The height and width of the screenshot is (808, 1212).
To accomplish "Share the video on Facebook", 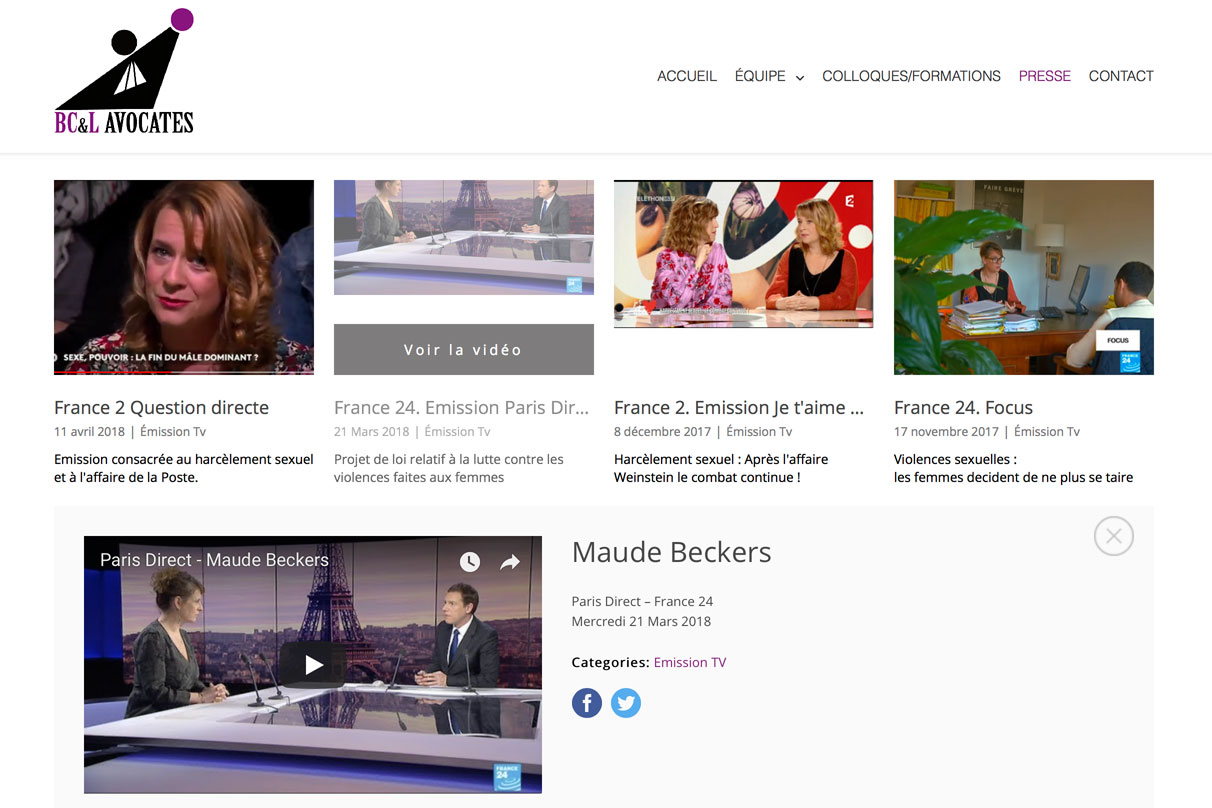I will (x=587, y=703).
